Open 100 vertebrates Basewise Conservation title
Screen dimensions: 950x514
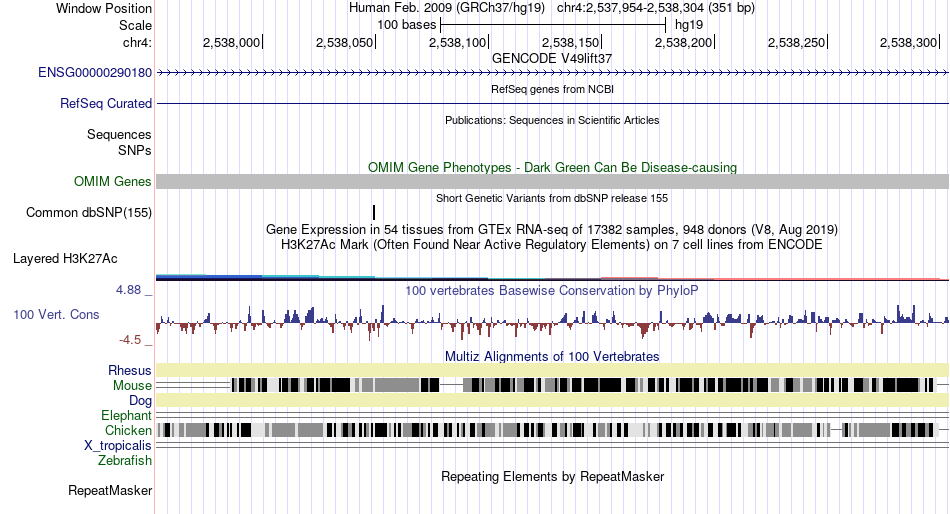click(x=552, y=290)
